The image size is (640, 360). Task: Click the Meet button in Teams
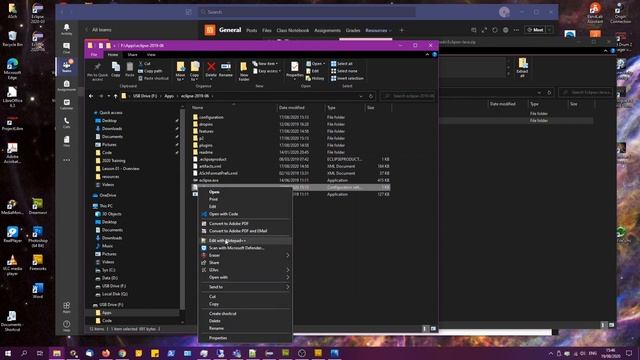pos(535,30)
